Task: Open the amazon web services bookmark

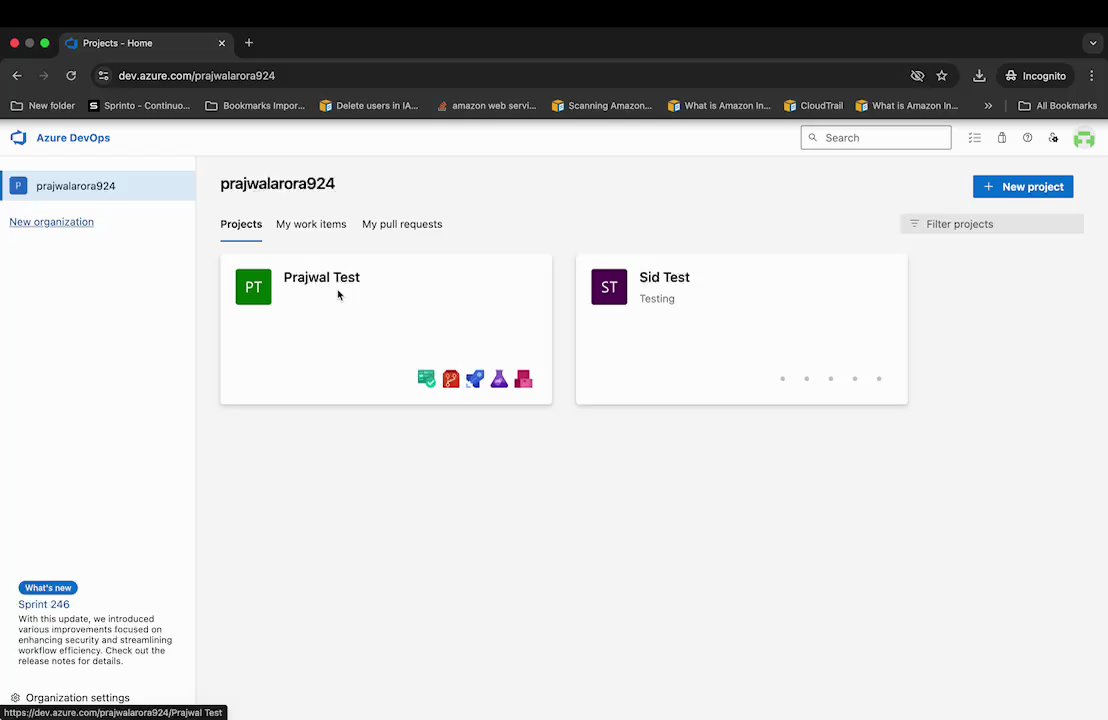Action: (x=486, y=106)
